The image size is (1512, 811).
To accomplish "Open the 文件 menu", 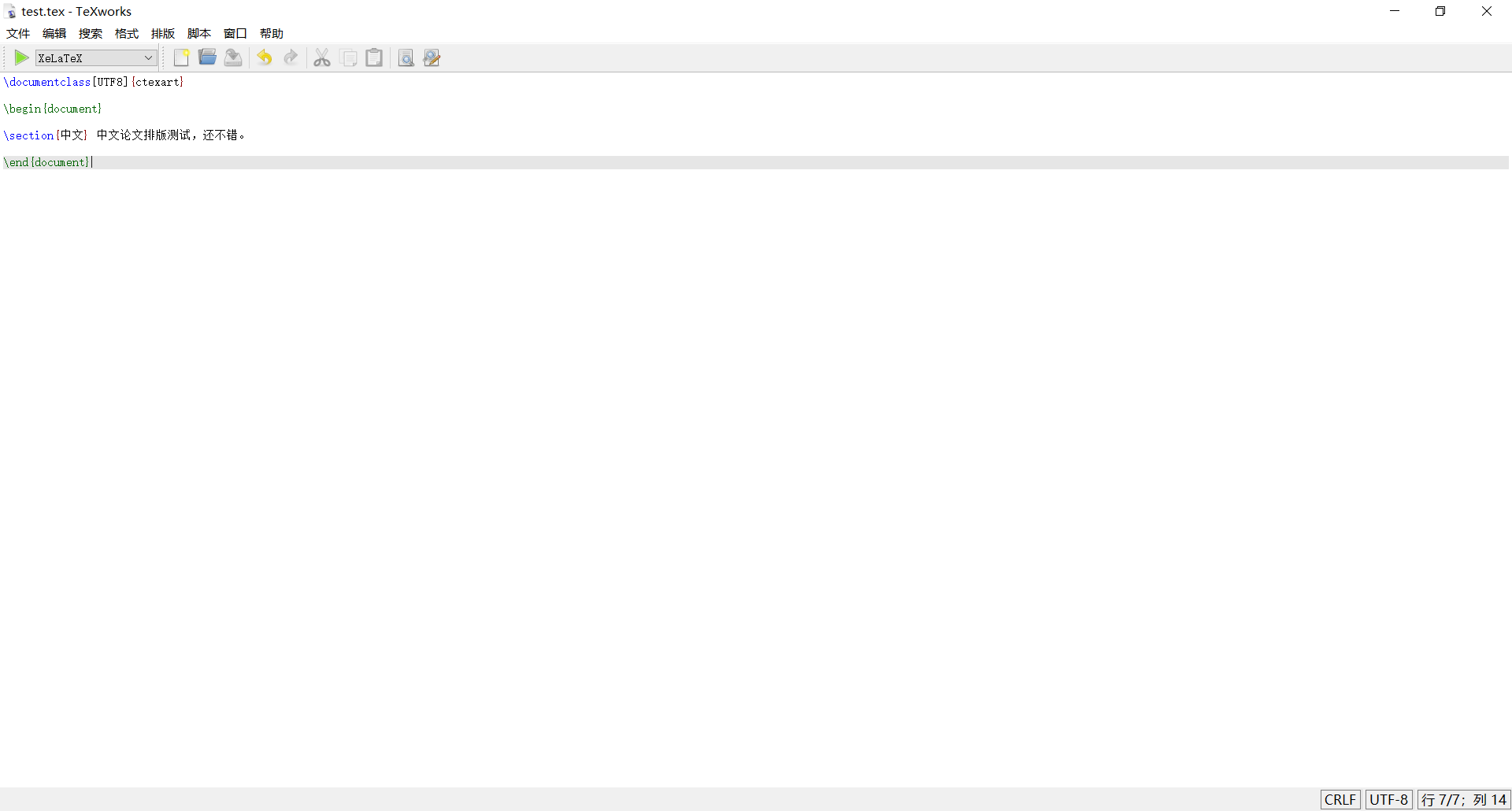I will (18, 33).
